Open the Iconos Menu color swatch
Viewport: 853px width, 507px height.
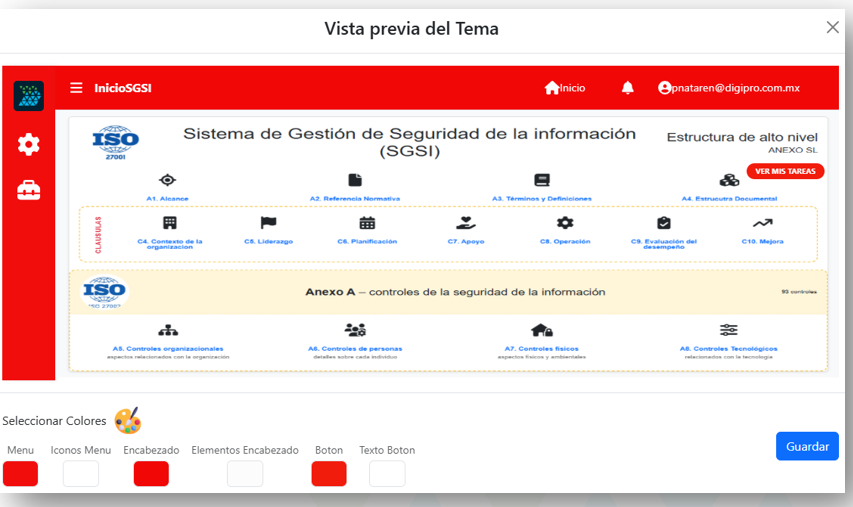pos(81,474)
